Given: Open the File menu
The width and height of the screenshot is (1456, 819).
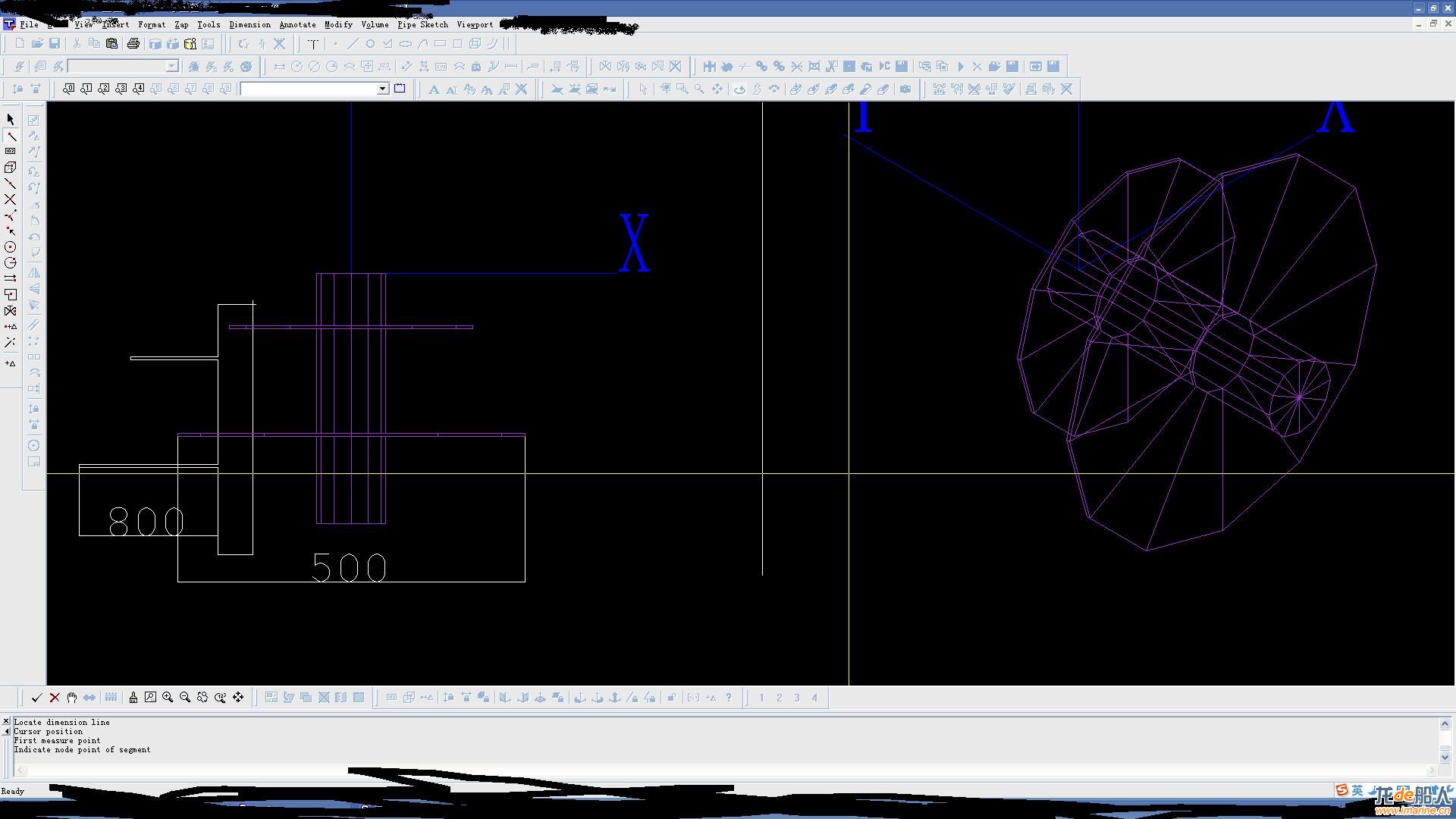Looking at the screenshot, I should (29, 24).
